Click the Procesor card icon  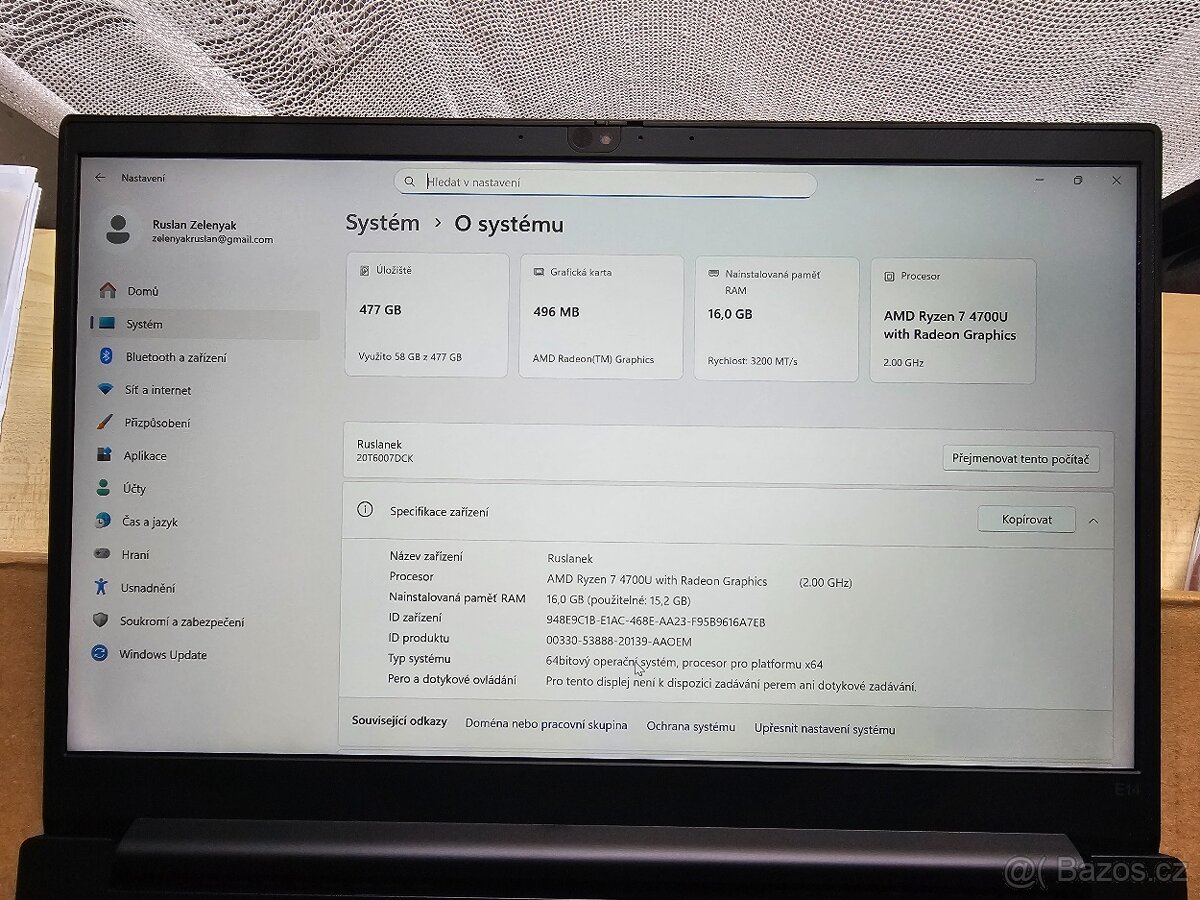[889, 276]
